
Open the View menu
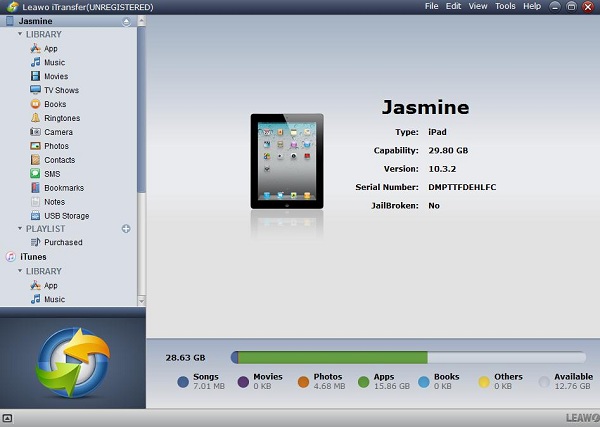click(x=478, y=7)
